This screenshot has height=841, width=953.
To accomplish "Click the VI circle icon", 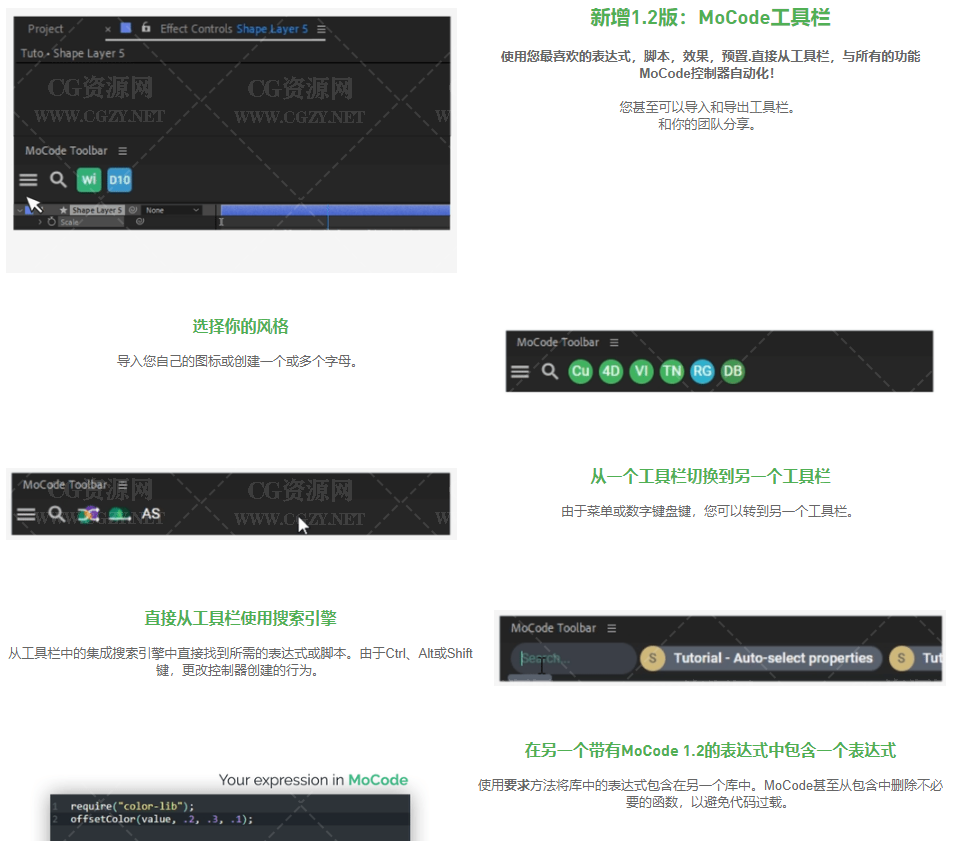I will coord(642,371).
